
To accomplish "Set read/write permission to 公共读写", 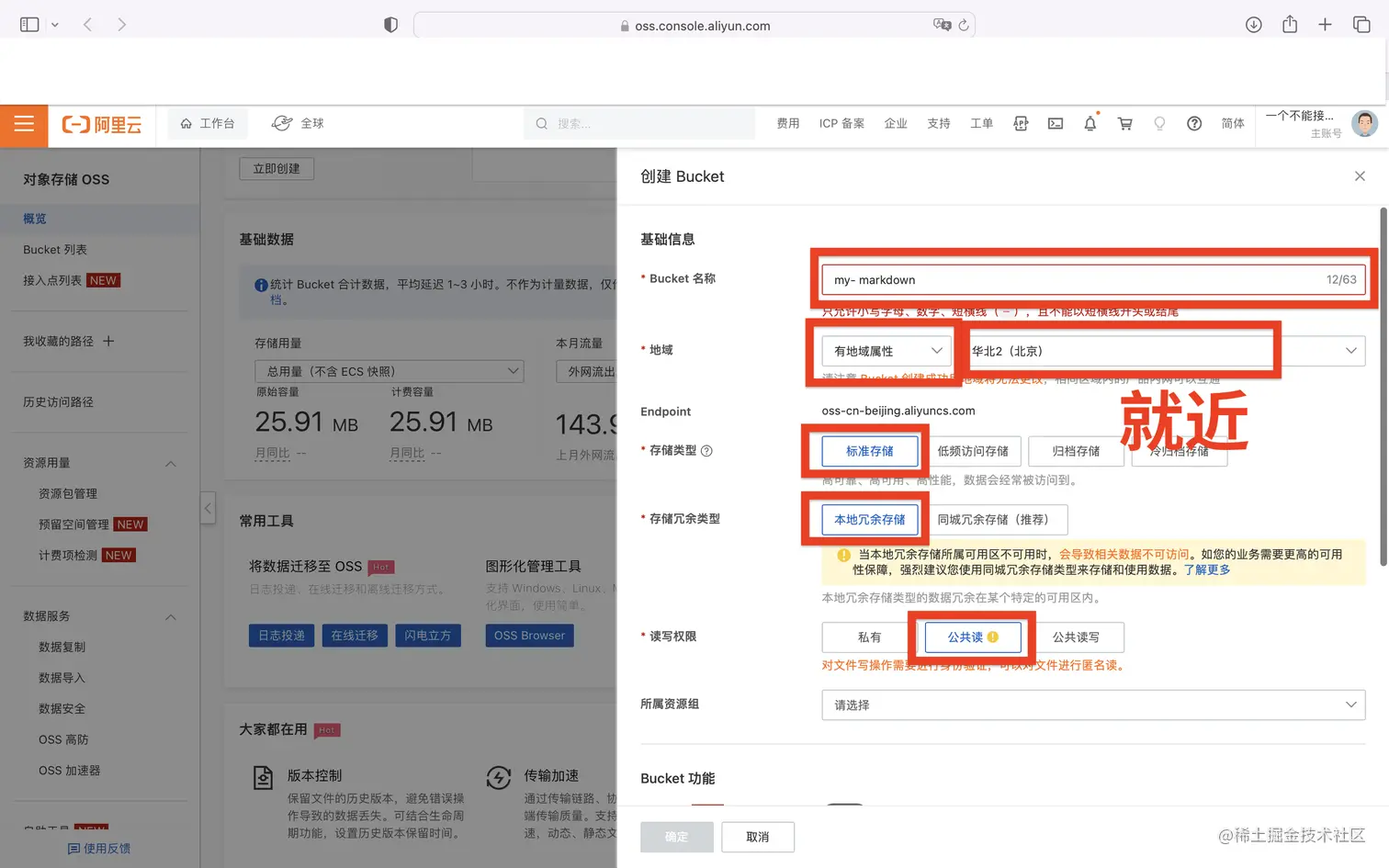I will 1076,637.
